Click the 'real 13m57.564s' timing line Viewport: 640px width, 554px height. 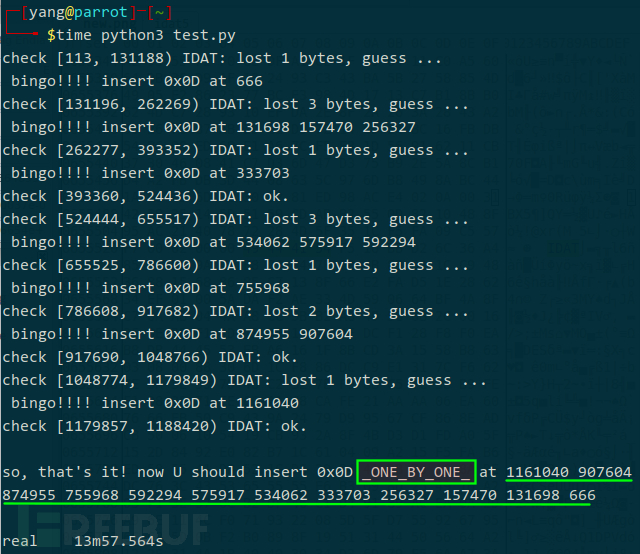pyautogui.click(x=83, y=541)
